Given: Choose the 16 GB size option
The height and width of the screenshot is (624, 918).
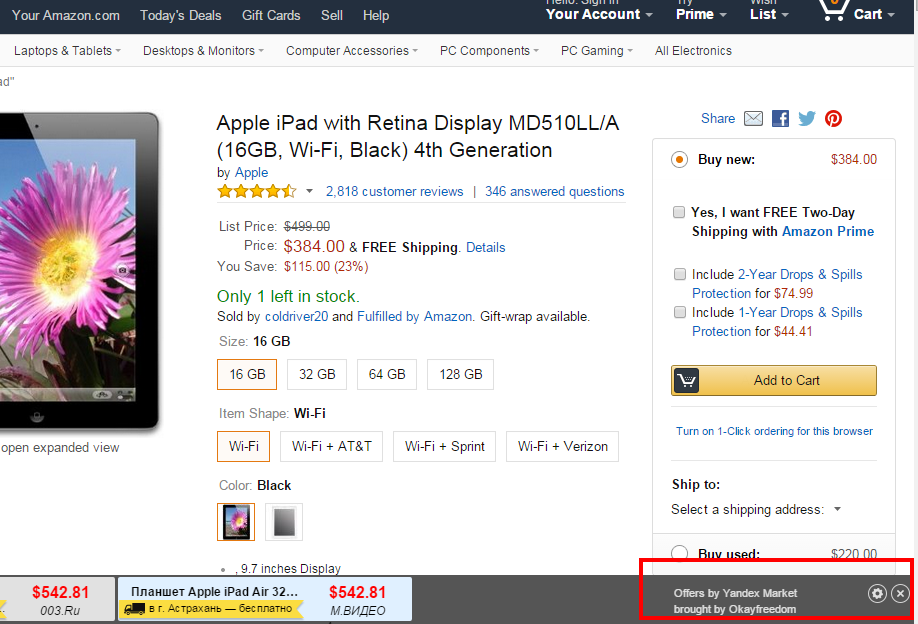Looking at the screenshot, I should (247, 374).
